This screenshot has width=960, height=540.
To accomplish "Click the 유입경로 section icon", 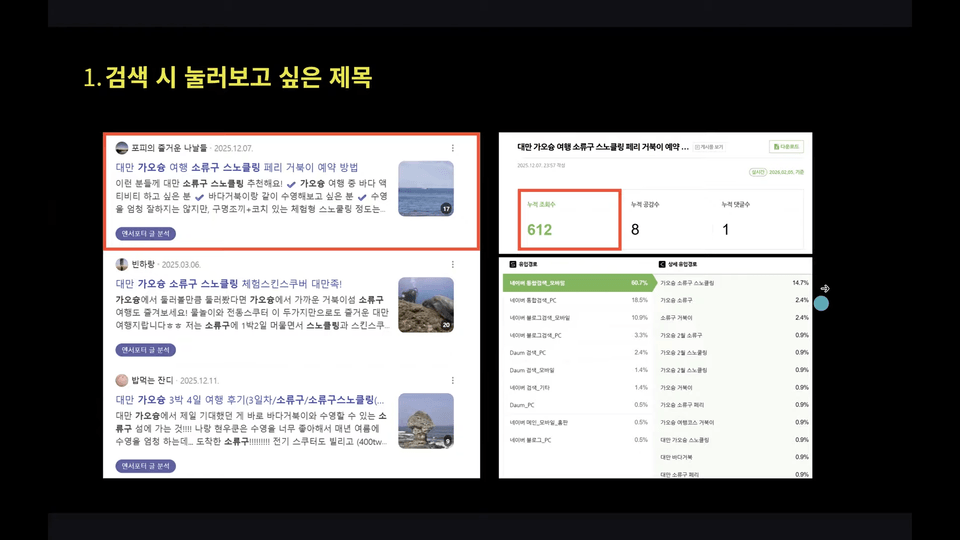I will [512, 264].
